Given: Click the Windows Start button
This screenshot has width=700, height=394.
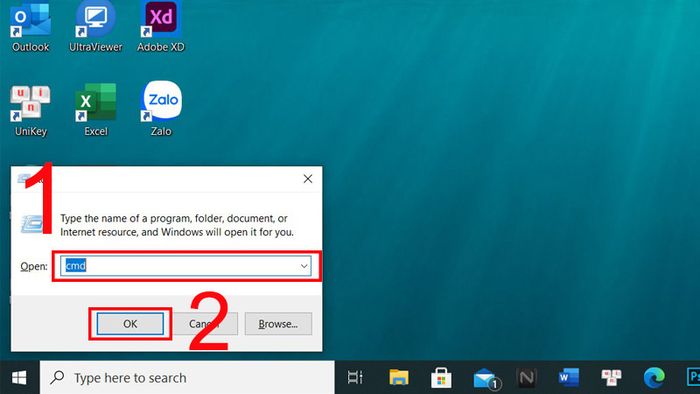Looking at the screenshot, I should (19, 378).
